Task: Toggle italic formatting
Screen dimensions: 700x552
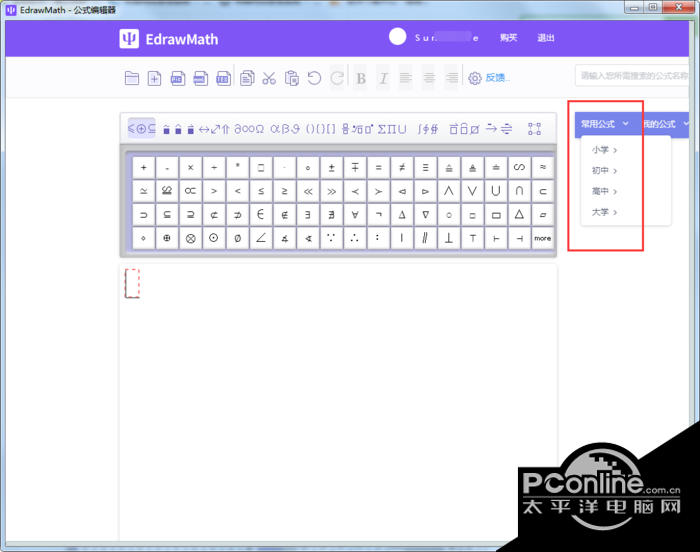Action: click(383, 79)
